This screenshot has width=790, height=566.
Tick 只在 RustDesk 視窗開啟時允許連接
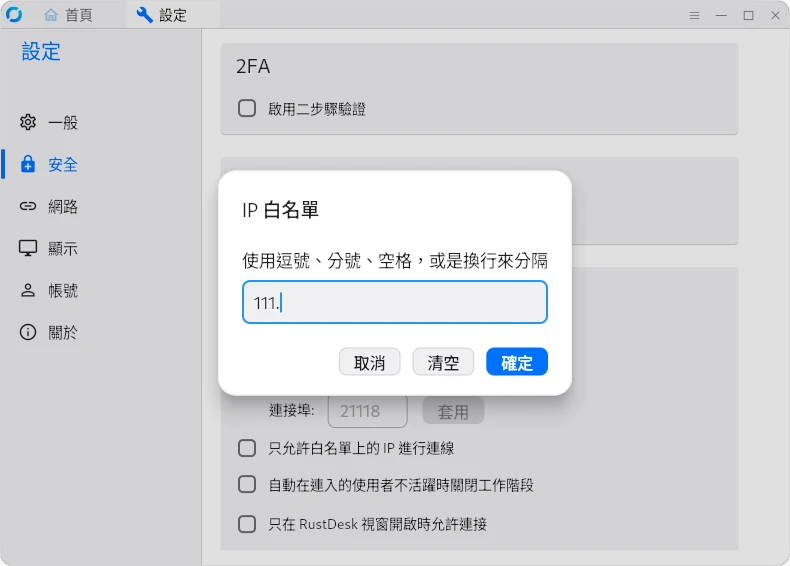247,523
